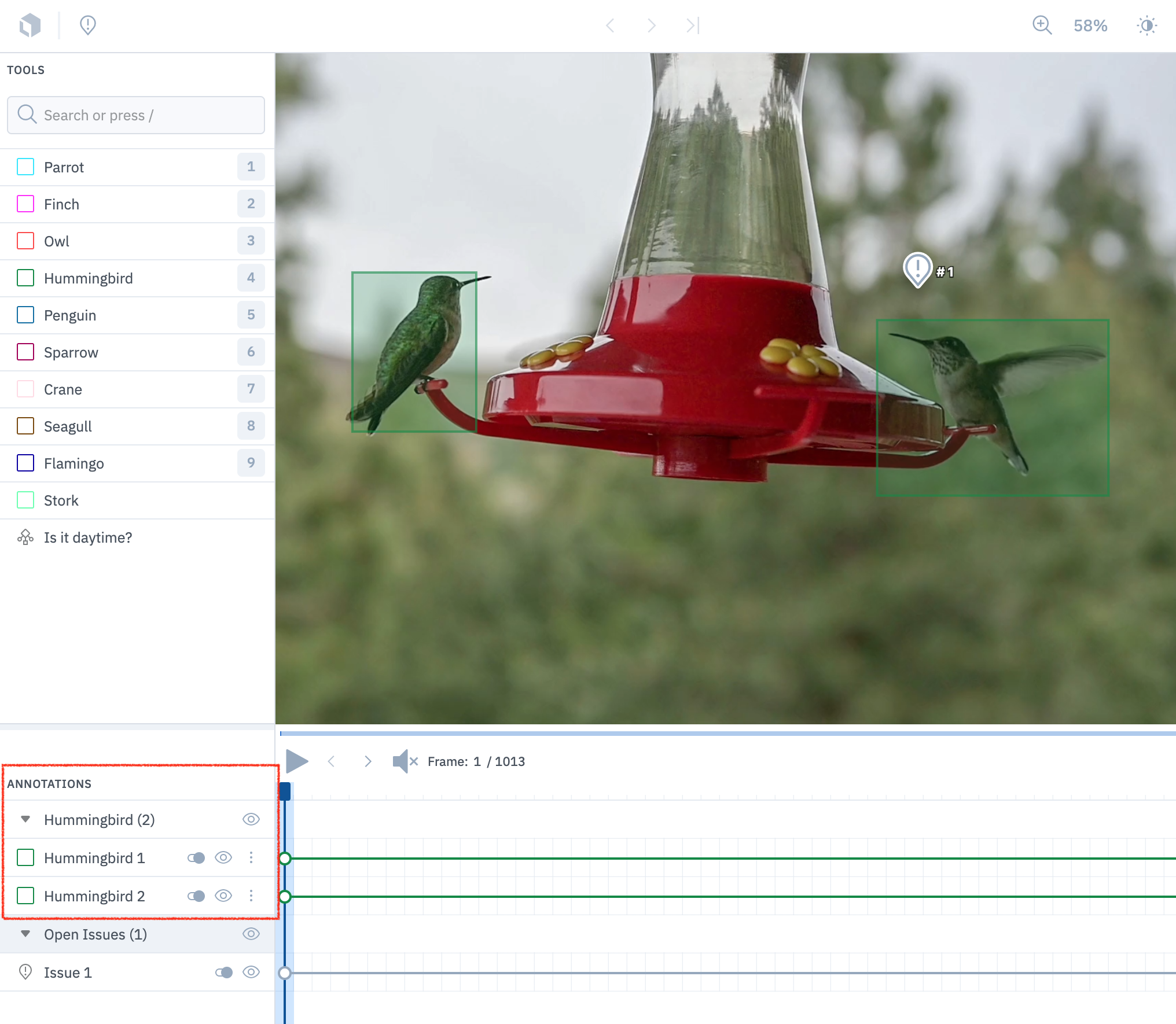Click the zoom-in magnifier icon
The image size is (1176, 1024).
pyautogui.click(x=1042, y=25)
